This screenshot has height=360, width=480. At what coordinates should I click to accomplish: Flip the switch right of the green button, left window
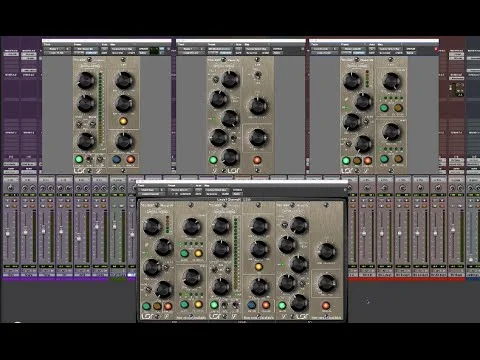click(x=89, y=159)
